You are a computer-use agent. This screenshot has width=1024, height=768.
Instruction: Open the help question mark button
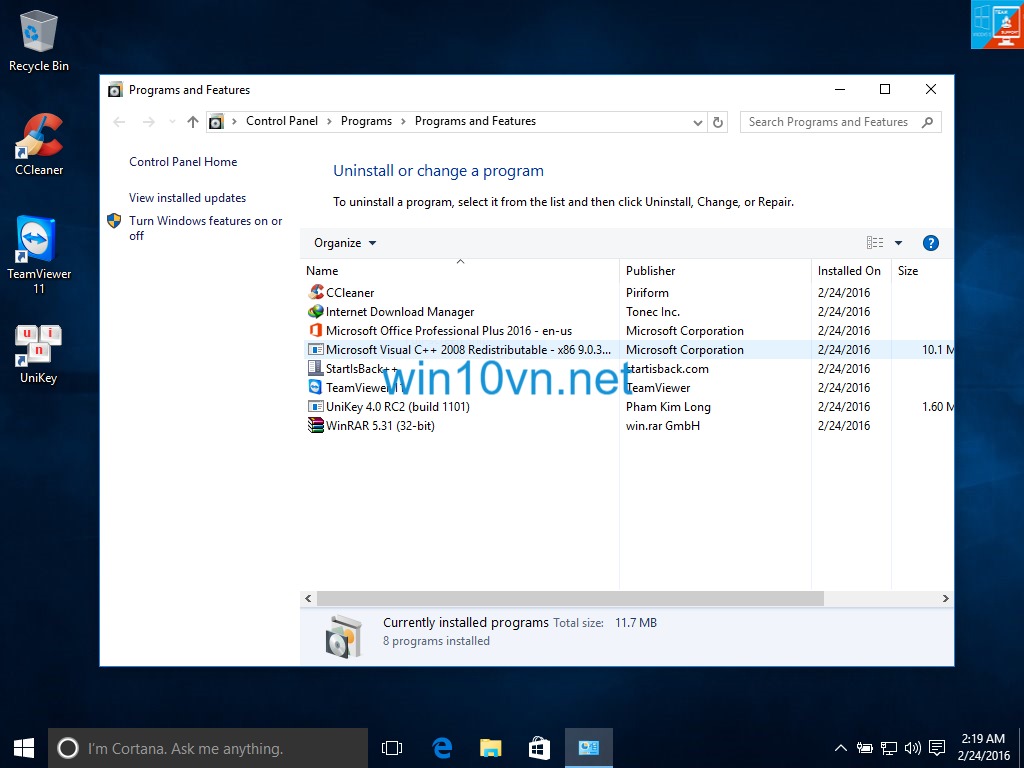point(931,243)
